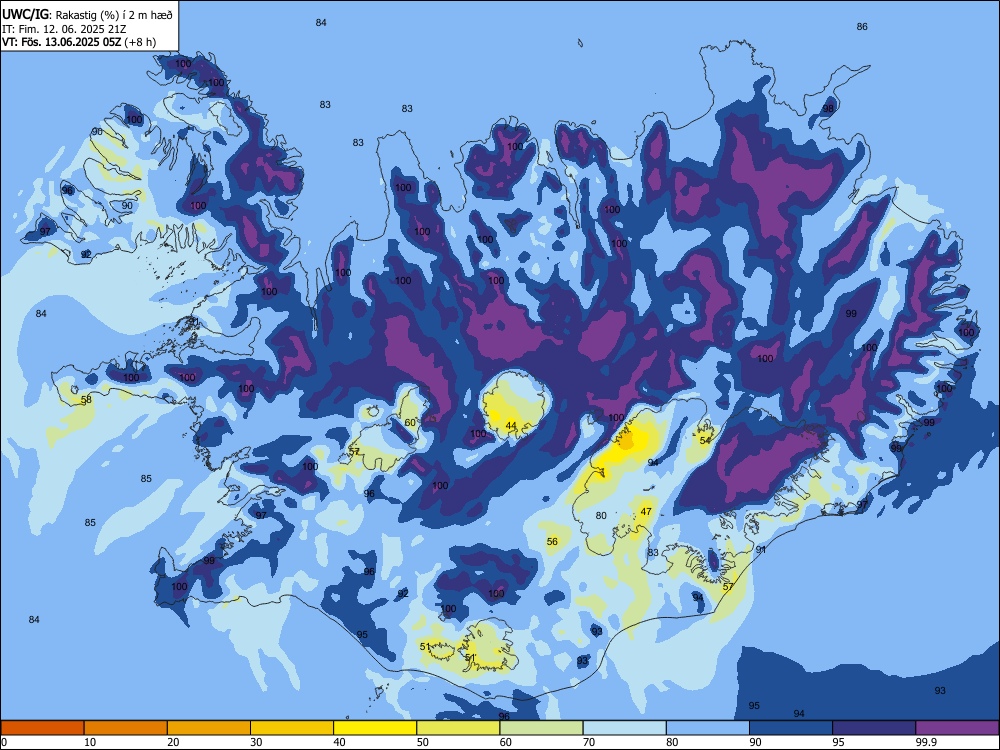
Task: Click the legend tick label 70
Action: coord(589,742)
